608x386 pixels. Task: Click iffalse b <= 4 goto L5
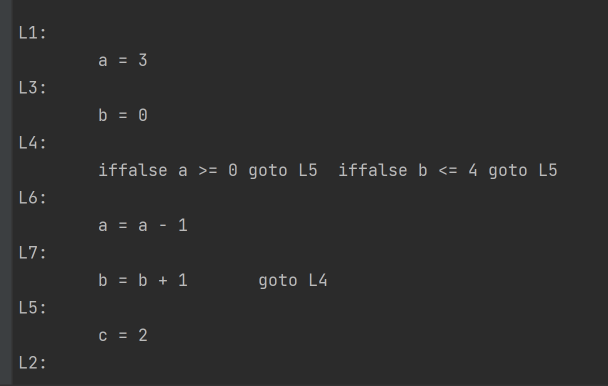[x=448, y=171]
